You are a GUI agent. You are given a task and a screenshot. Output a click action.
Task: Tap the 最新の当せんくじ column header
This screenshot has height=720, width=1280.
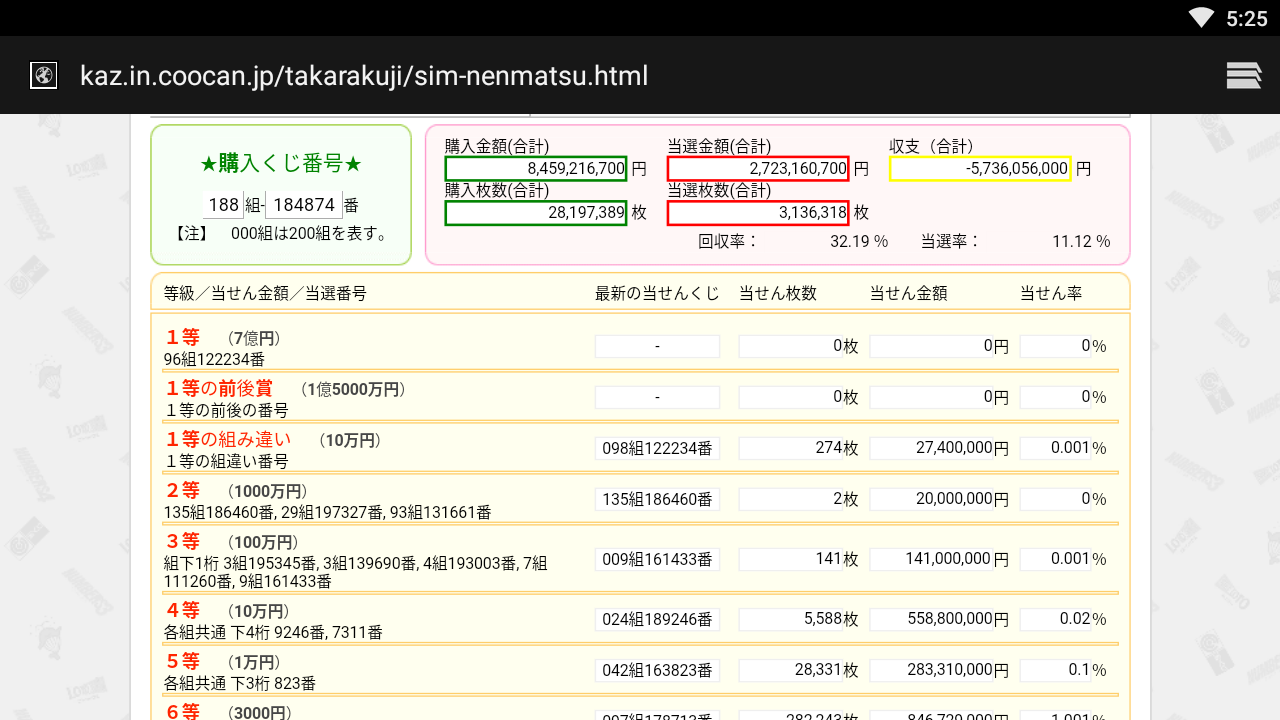657,293
